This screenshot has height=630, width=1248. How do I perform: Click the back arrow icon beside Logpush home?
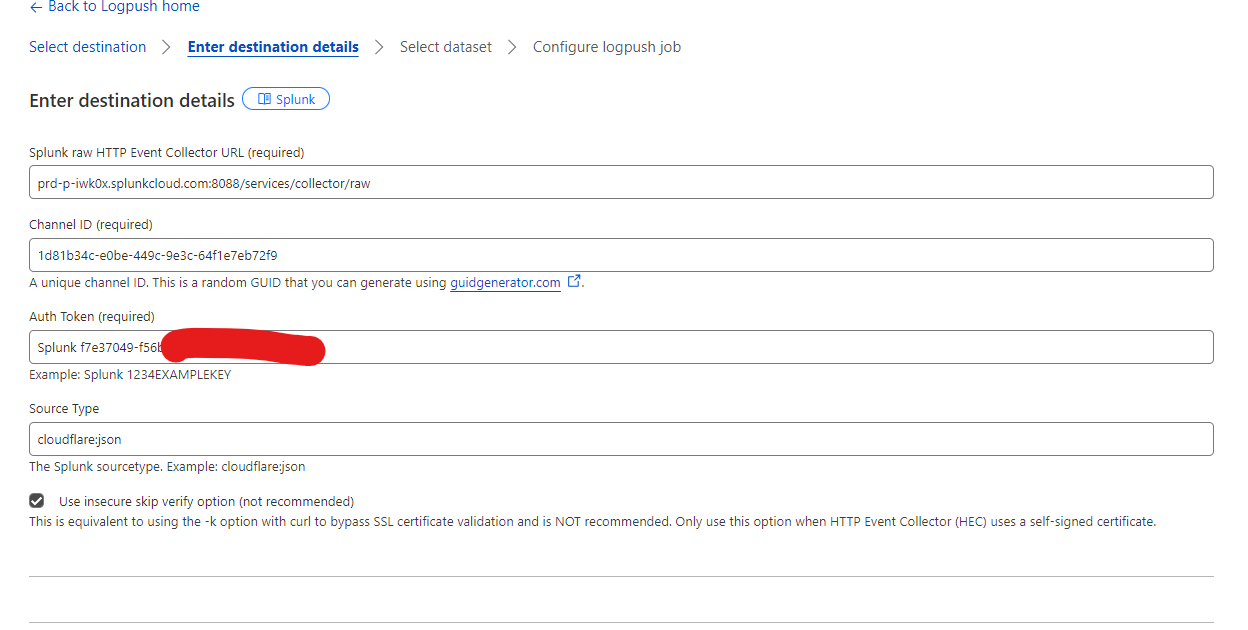pos(36,7)
